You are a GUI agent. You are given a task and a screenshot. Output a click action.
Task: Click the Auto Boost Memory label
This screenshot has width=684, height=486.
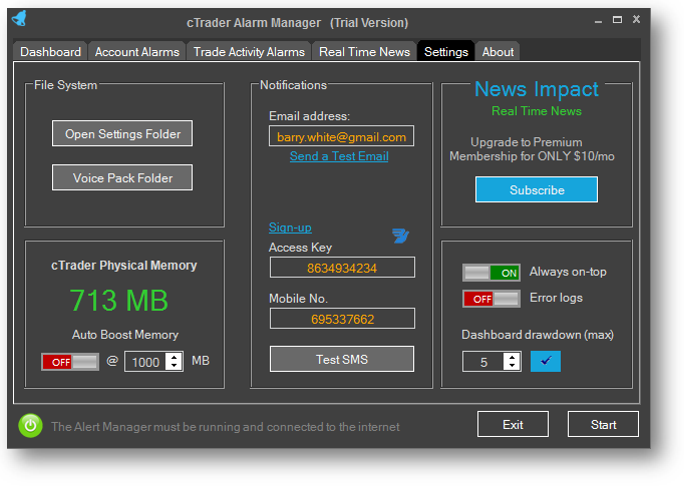pyautogui.click(x=125, y=335)
